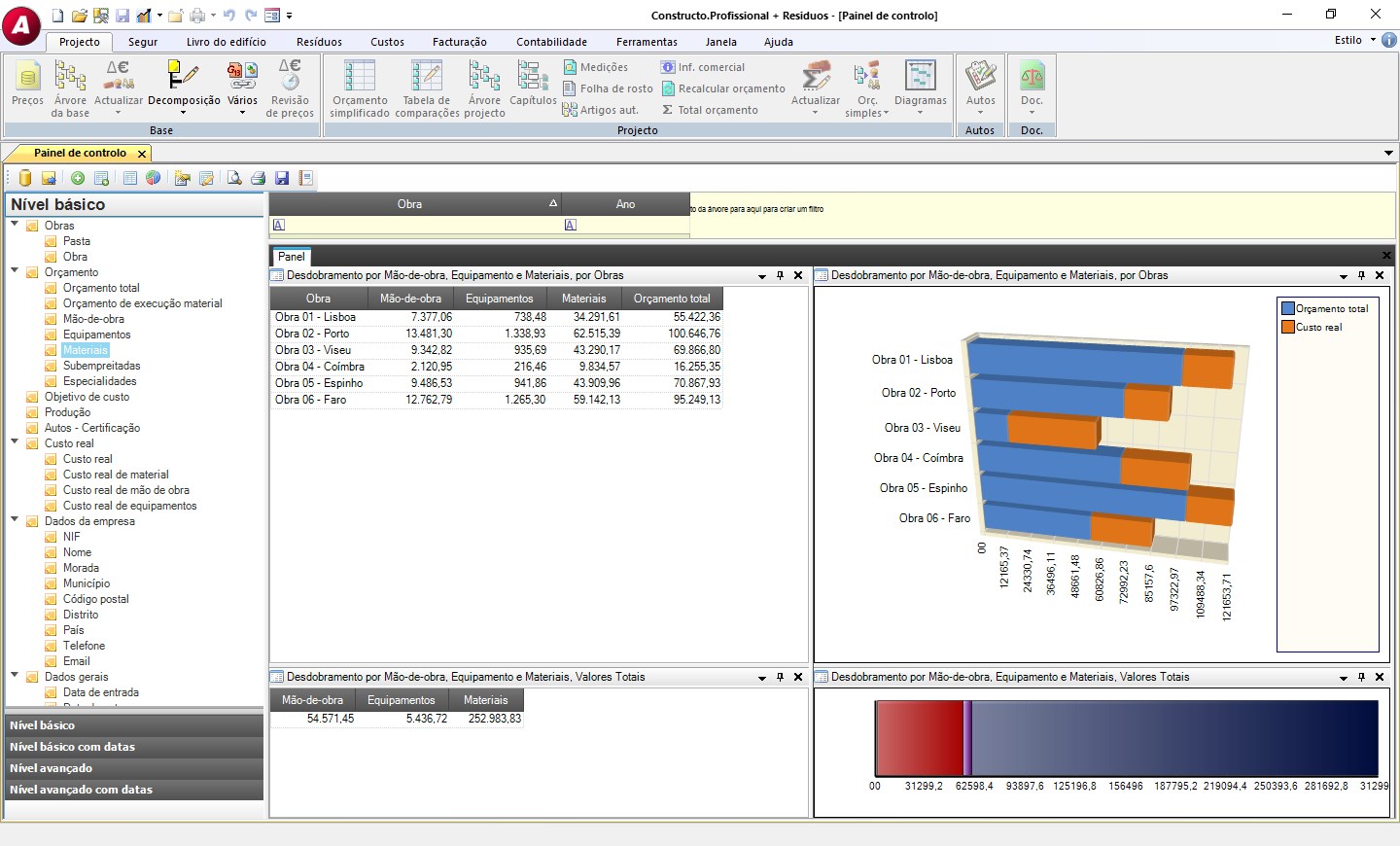
Task: Click the Materiais header in the Valores Totais table
Action: tap(486, 700)
